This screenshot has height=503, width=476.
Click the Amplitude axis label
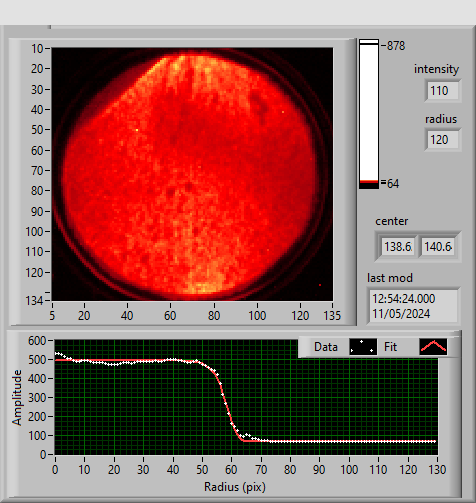pyautogui.click(x=17, y=397)
